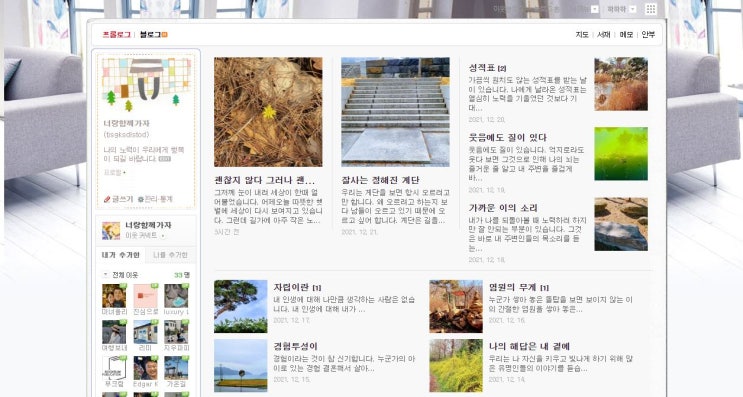
Task: Open neighbor 여행보내 avatar
Action: pos(114,332)
